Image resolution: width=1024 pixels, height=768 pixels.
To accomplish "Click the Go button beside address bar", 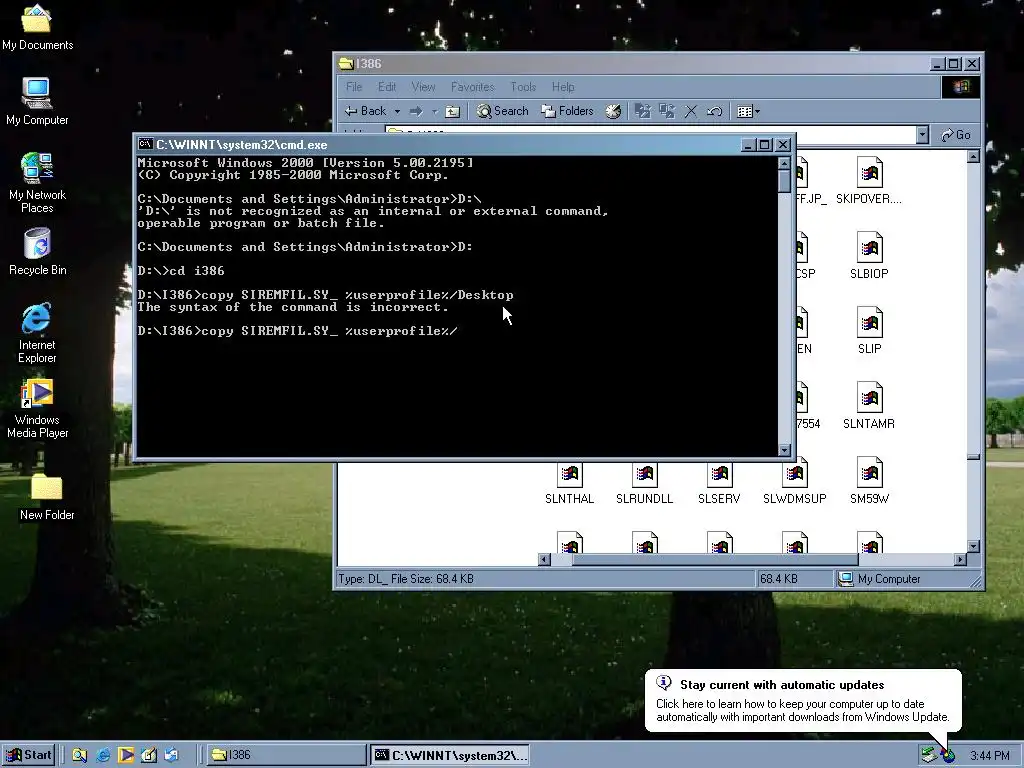I will point(956,135).
